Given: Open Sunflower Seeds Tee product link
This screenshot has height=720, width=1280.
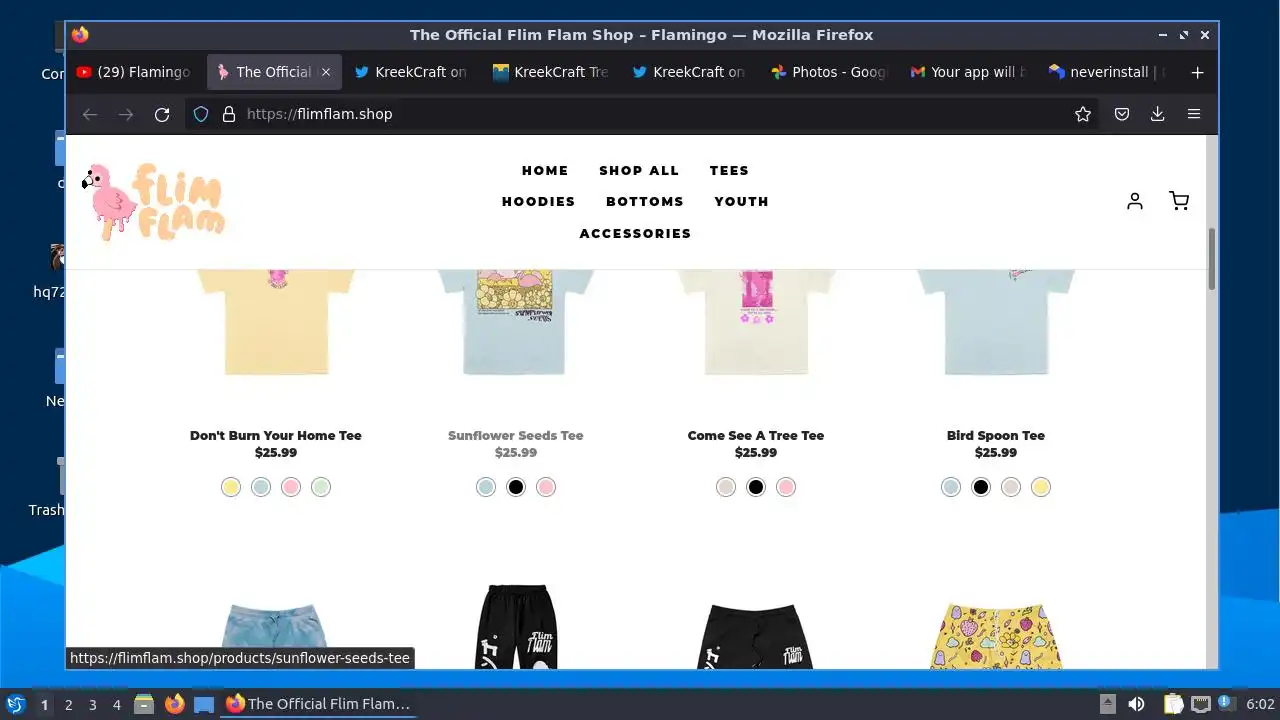Looking at the screenshot, I should pos(516,435).
